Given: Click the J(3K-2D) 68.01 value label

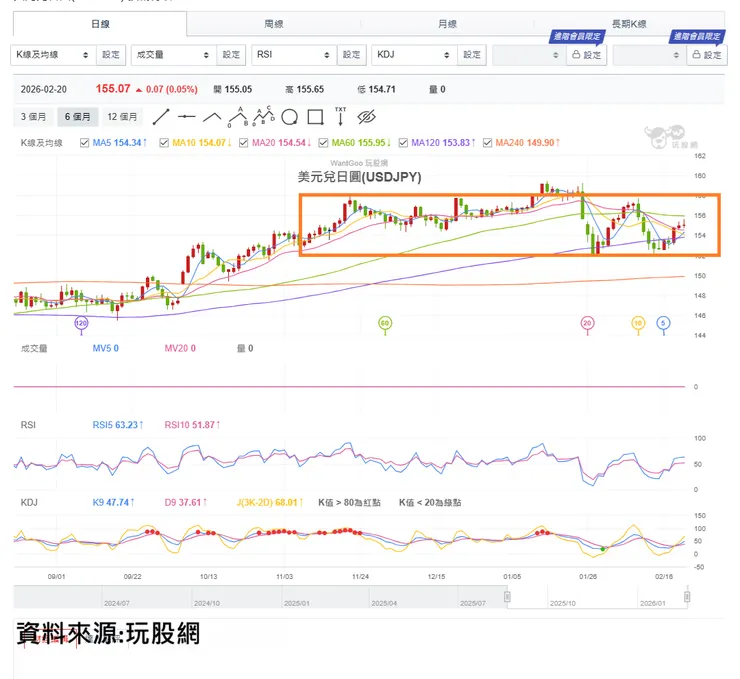Looking at the screenshot, I should coord(270,503).
